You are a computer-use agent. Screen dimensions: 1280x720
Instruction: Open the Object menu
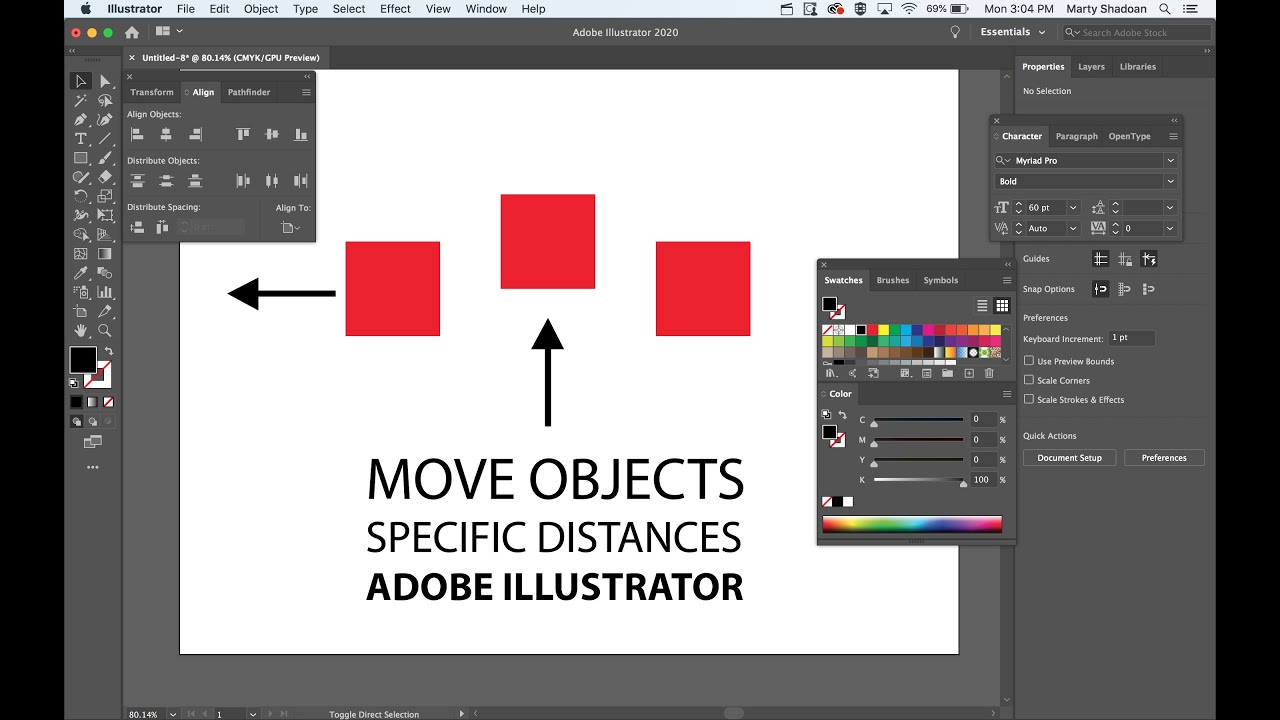(x=261, y=9)
